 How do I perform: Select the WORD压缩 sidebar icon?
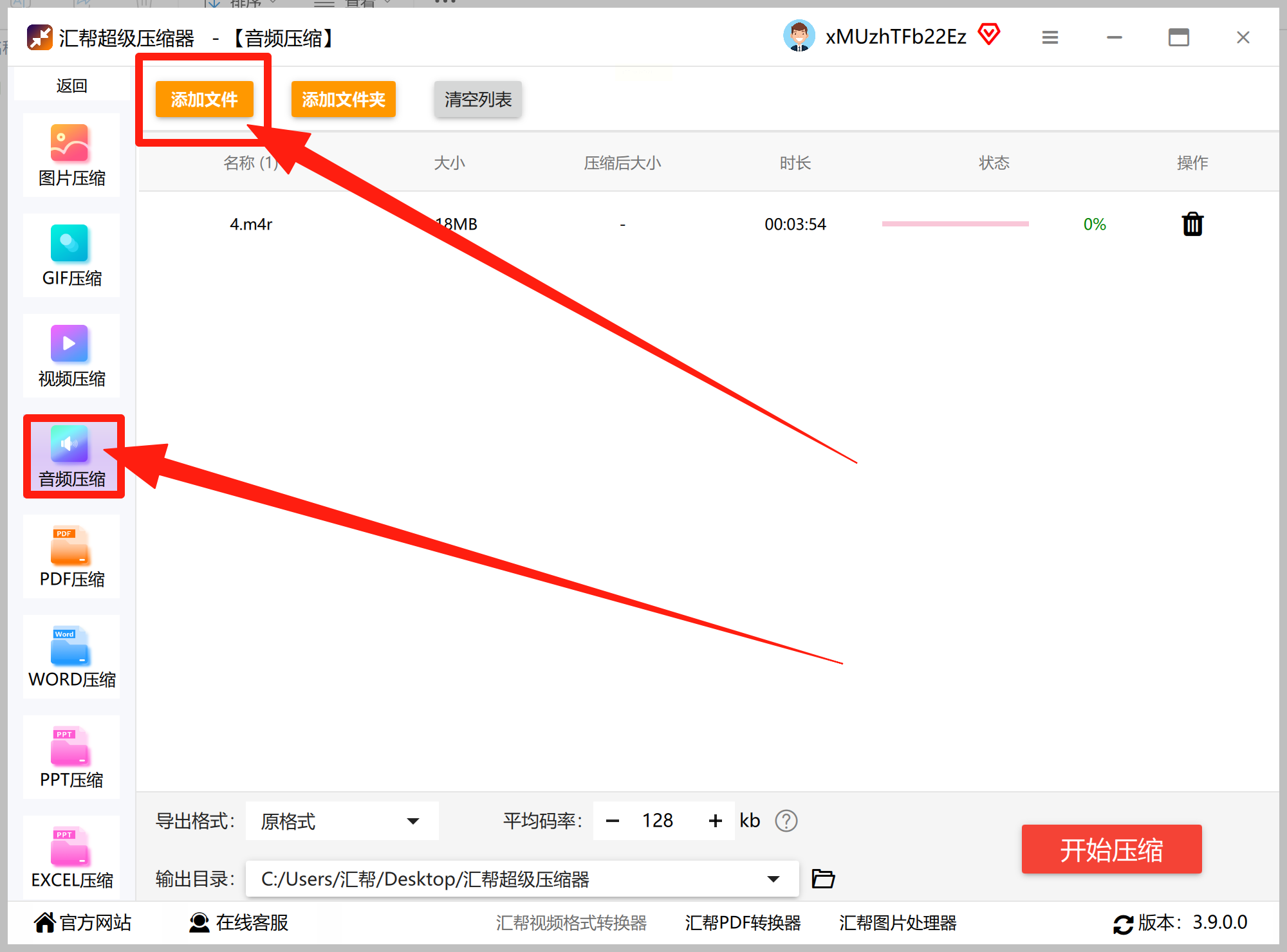tap(71, 657)
